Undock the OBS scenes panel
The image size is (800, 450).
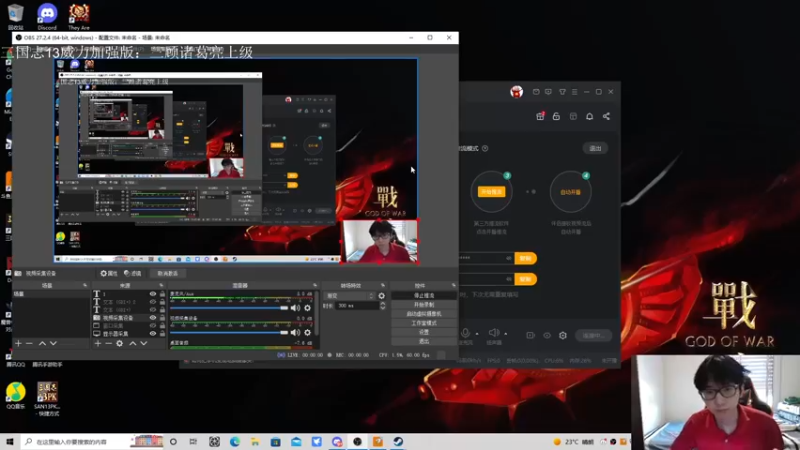pos(85,285)
